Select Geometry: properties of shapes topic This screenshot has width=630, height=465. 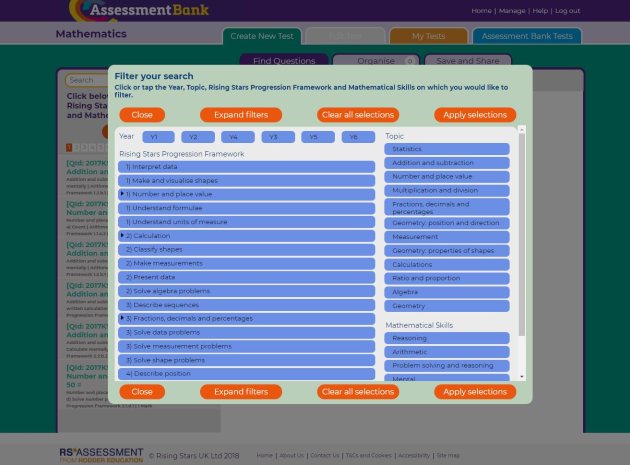coord(447,251)
